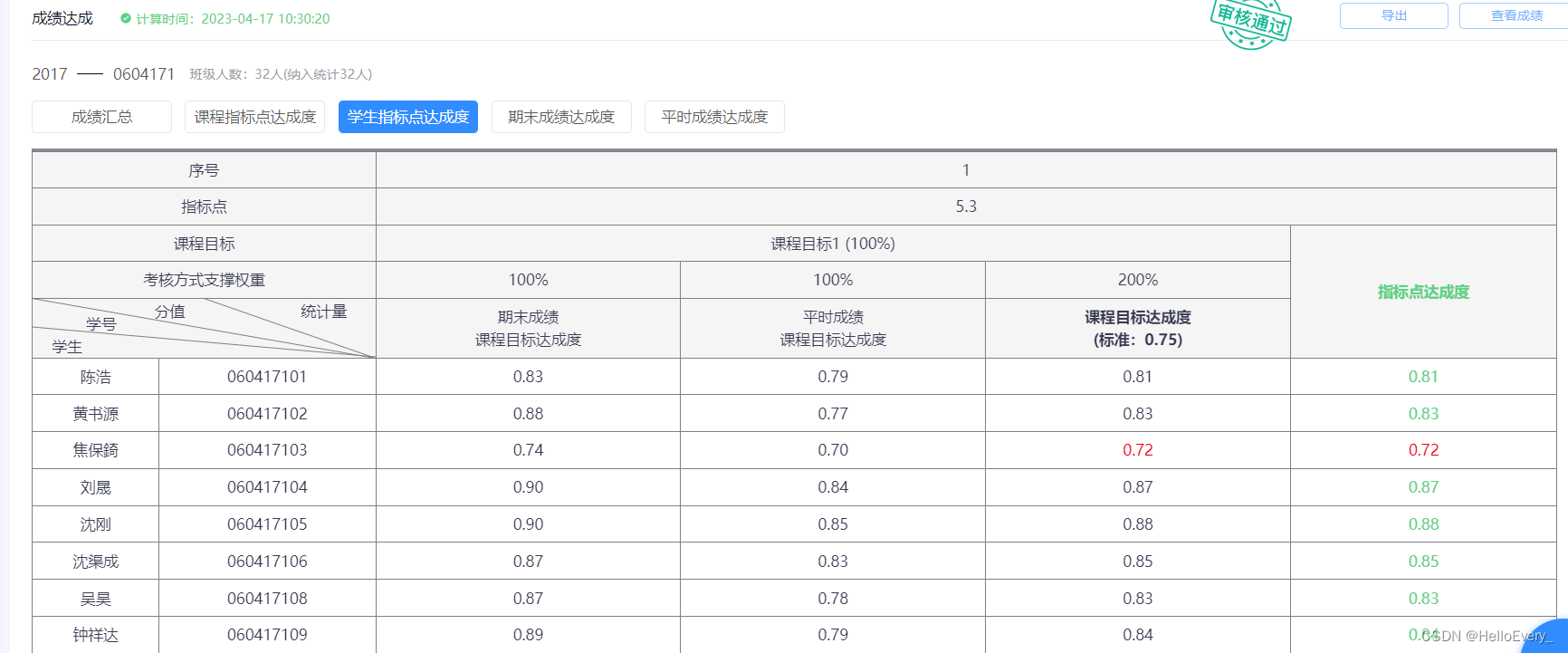1568x653 pixels.
Task: Click student ID 060417106
Action: (x=267, y=562)
